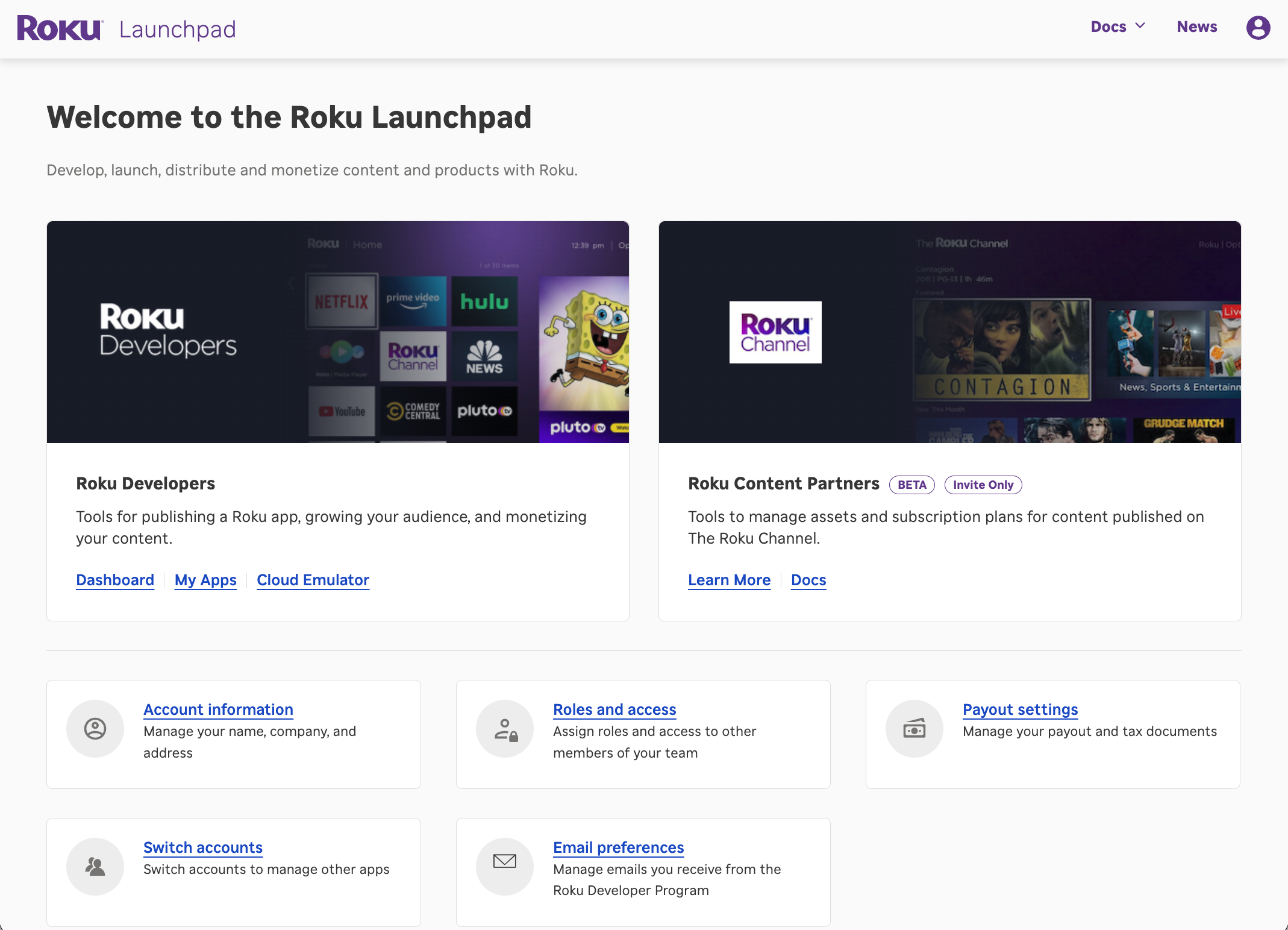Open the News page from header
The height and width of the screenshot is (930, 1288).
coord(1197,27)
